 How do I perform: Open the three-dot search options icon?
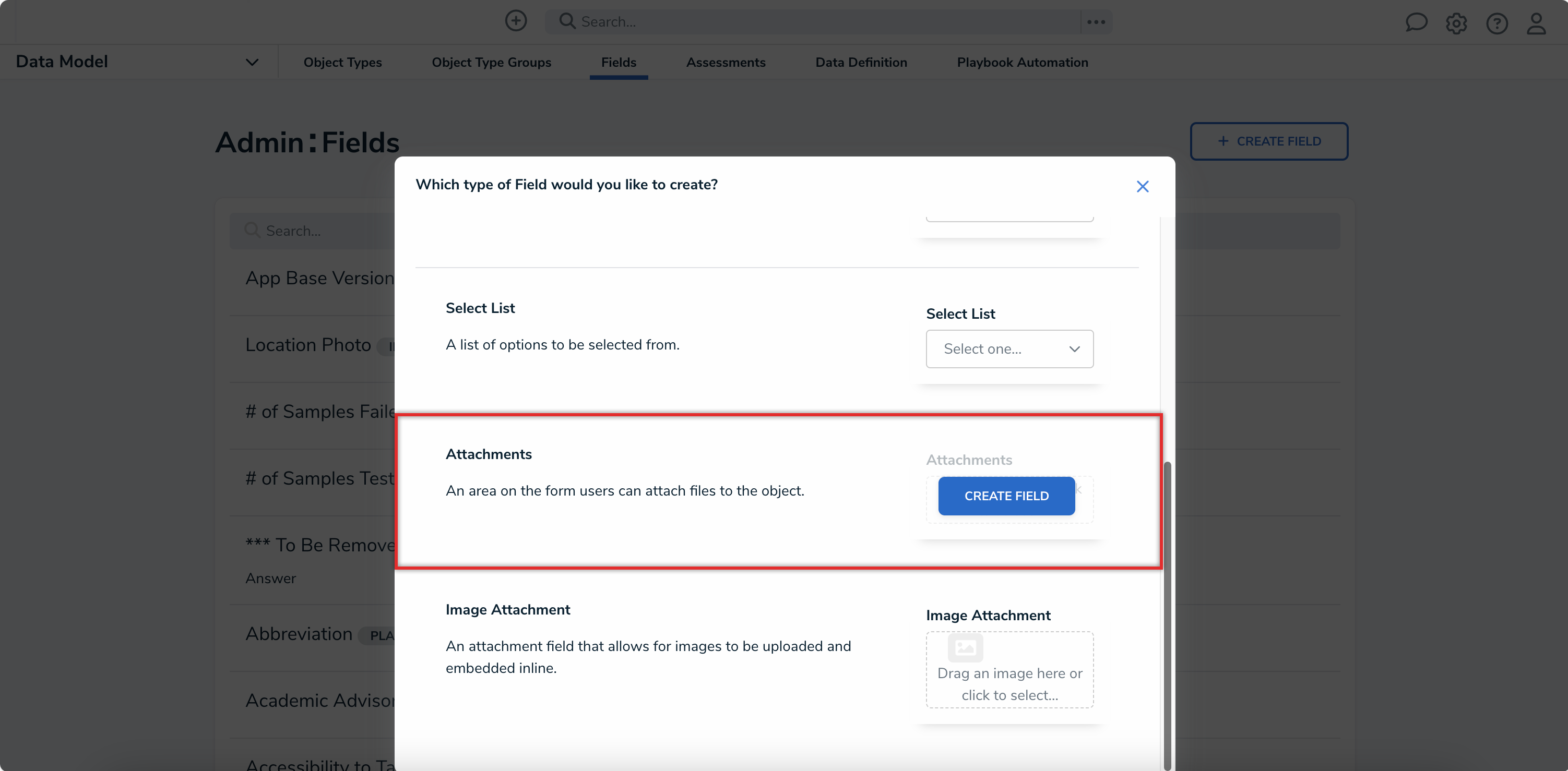1095,21
